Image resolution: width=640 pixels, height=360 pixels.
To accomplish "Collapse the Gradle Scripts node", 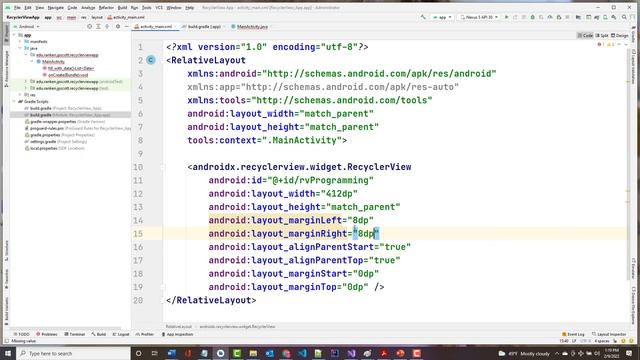I will pyautogui.click(x=14, y=102).
